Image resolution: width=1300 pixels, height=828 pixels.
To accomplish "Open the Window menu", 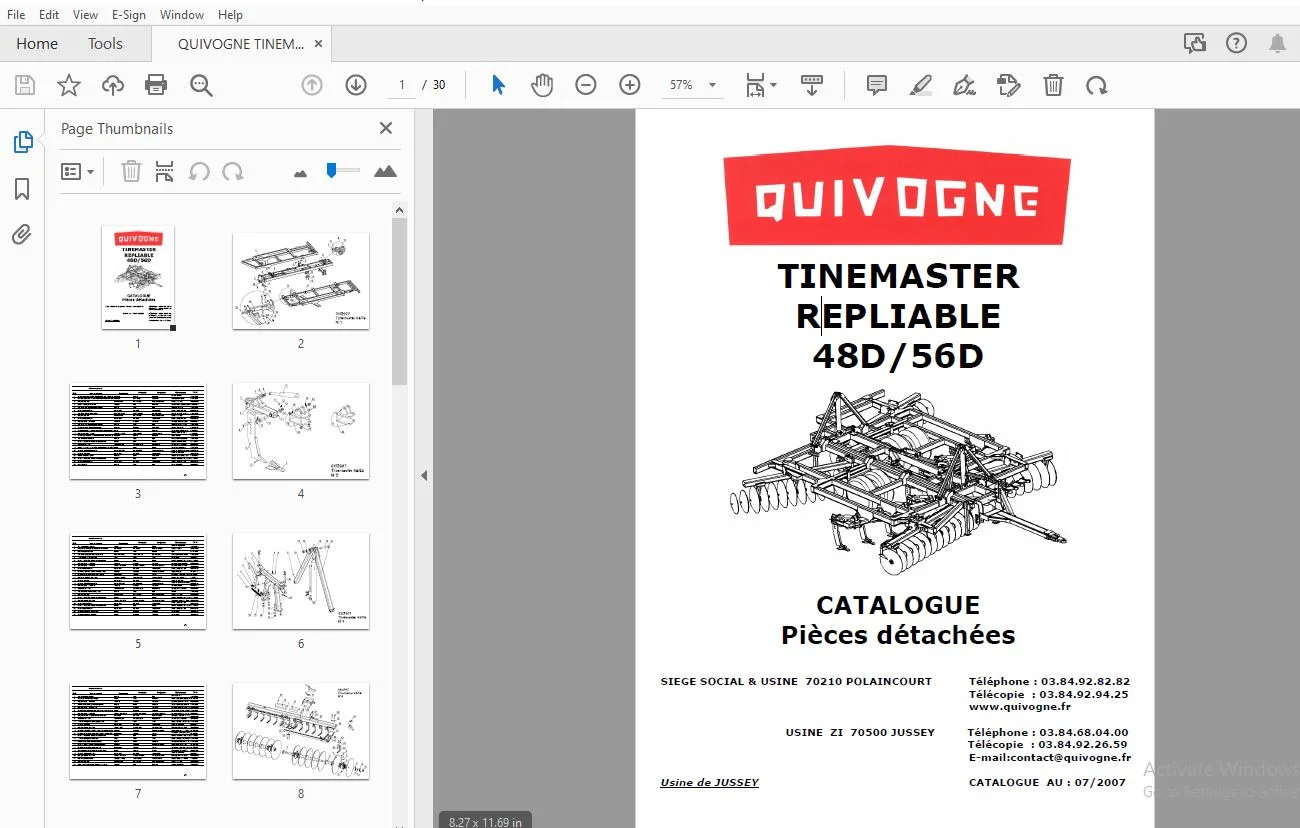I will pyautogui.click(x=182, y=15).
